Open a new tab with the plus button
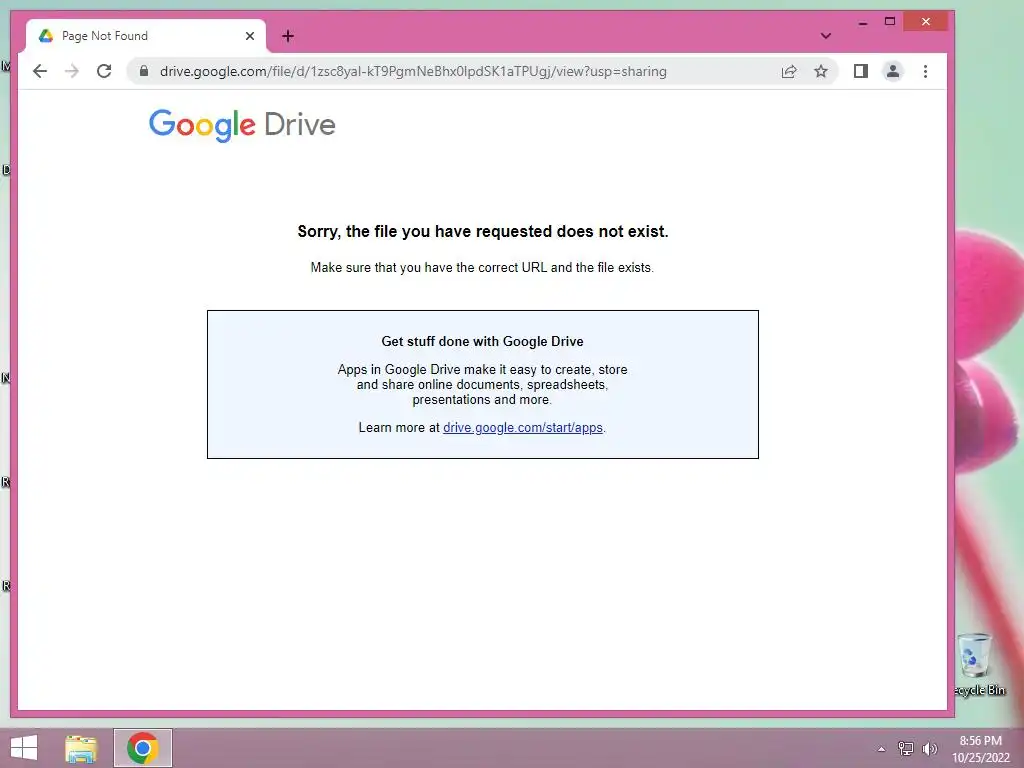This screenshot has height=768, width=1024. (288, 36)
